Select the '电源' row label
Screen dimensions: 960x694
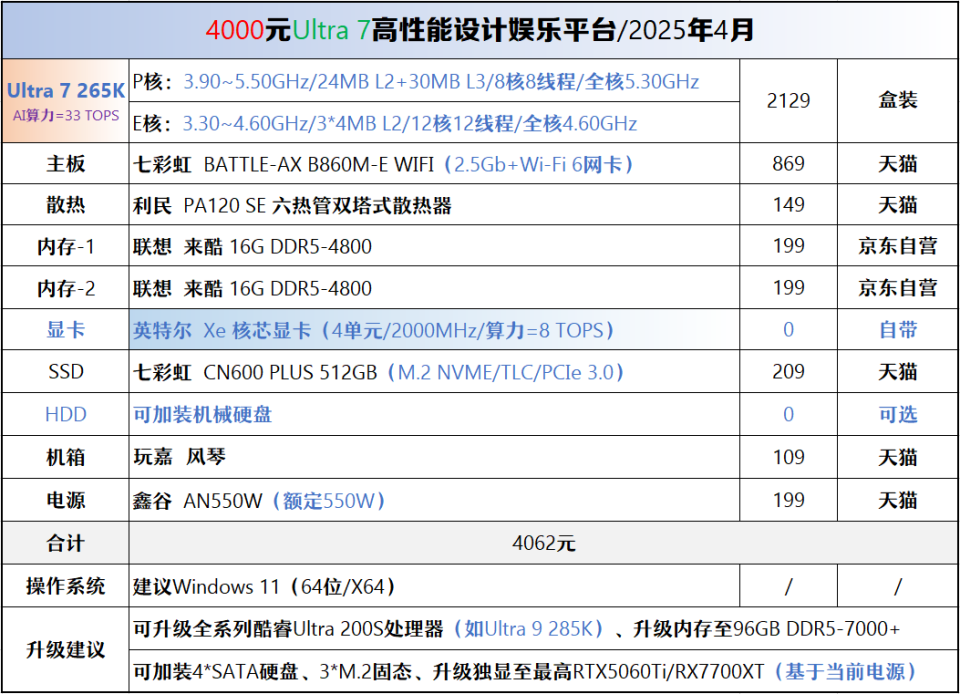[x=66, y=500]
